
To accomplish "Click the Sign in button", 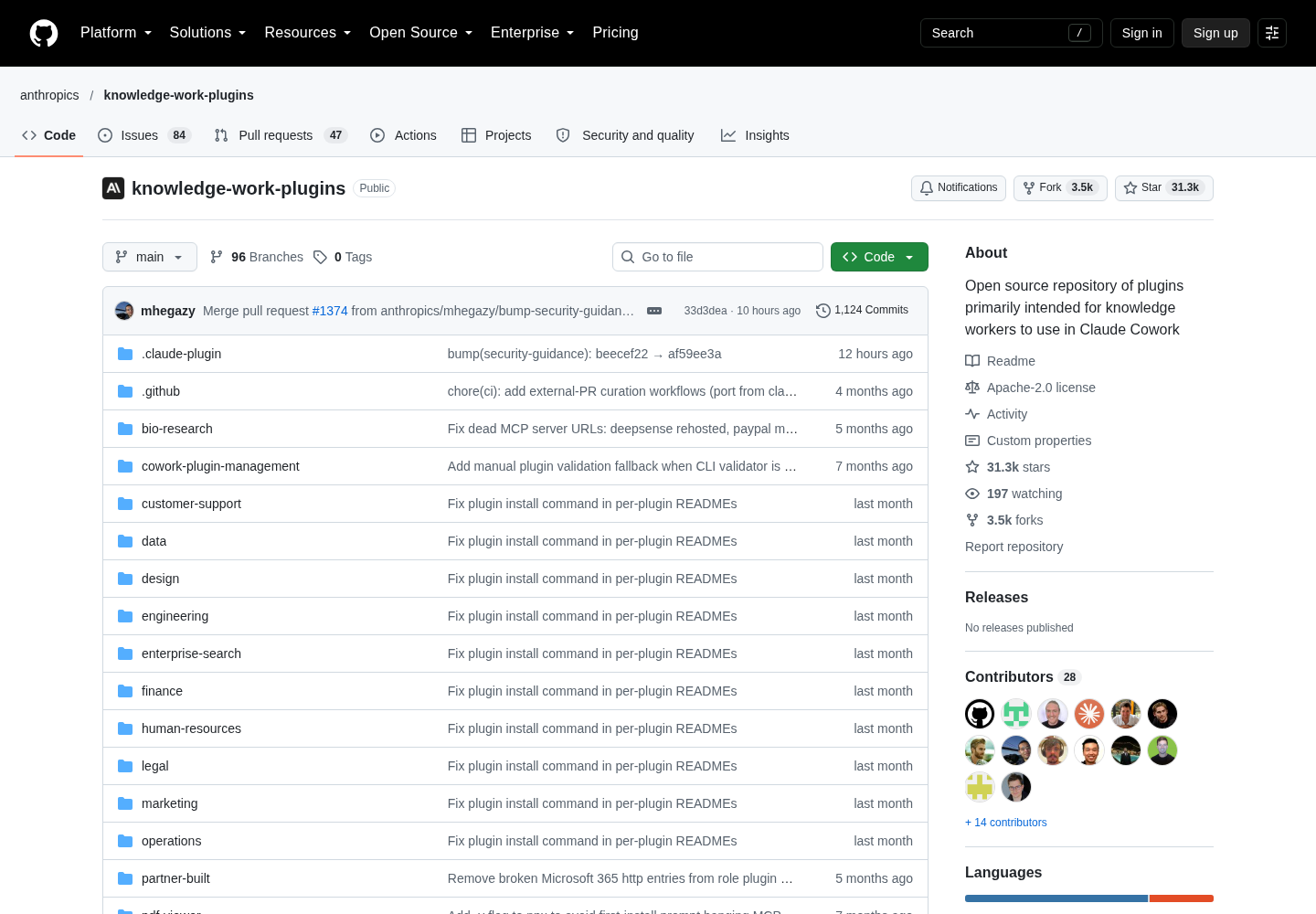I will (1142, 33).
